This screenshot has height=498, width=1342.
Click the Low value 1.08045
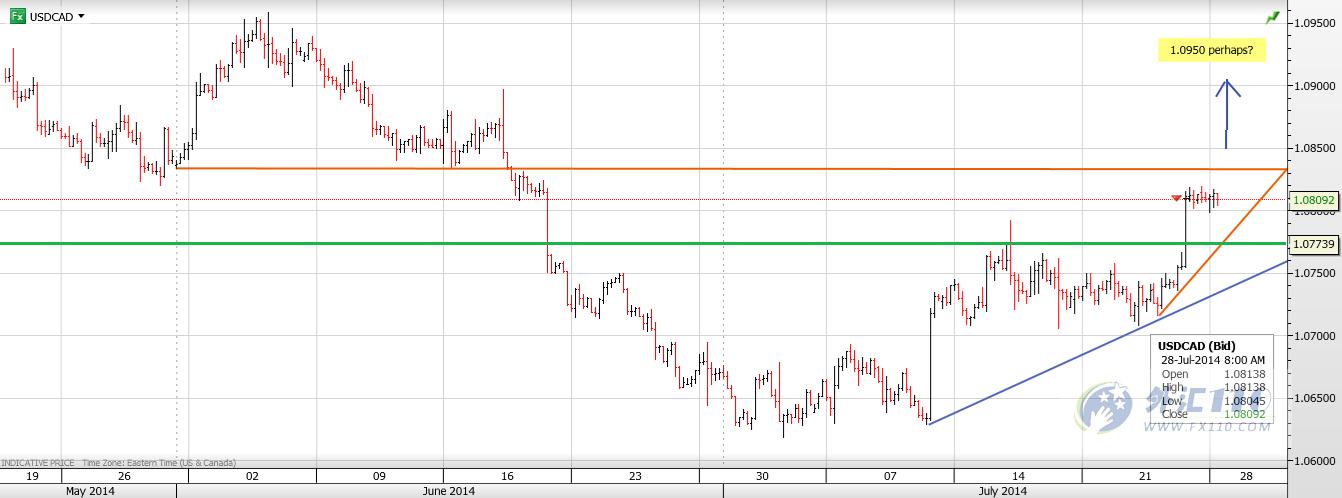pos(1245,400)
